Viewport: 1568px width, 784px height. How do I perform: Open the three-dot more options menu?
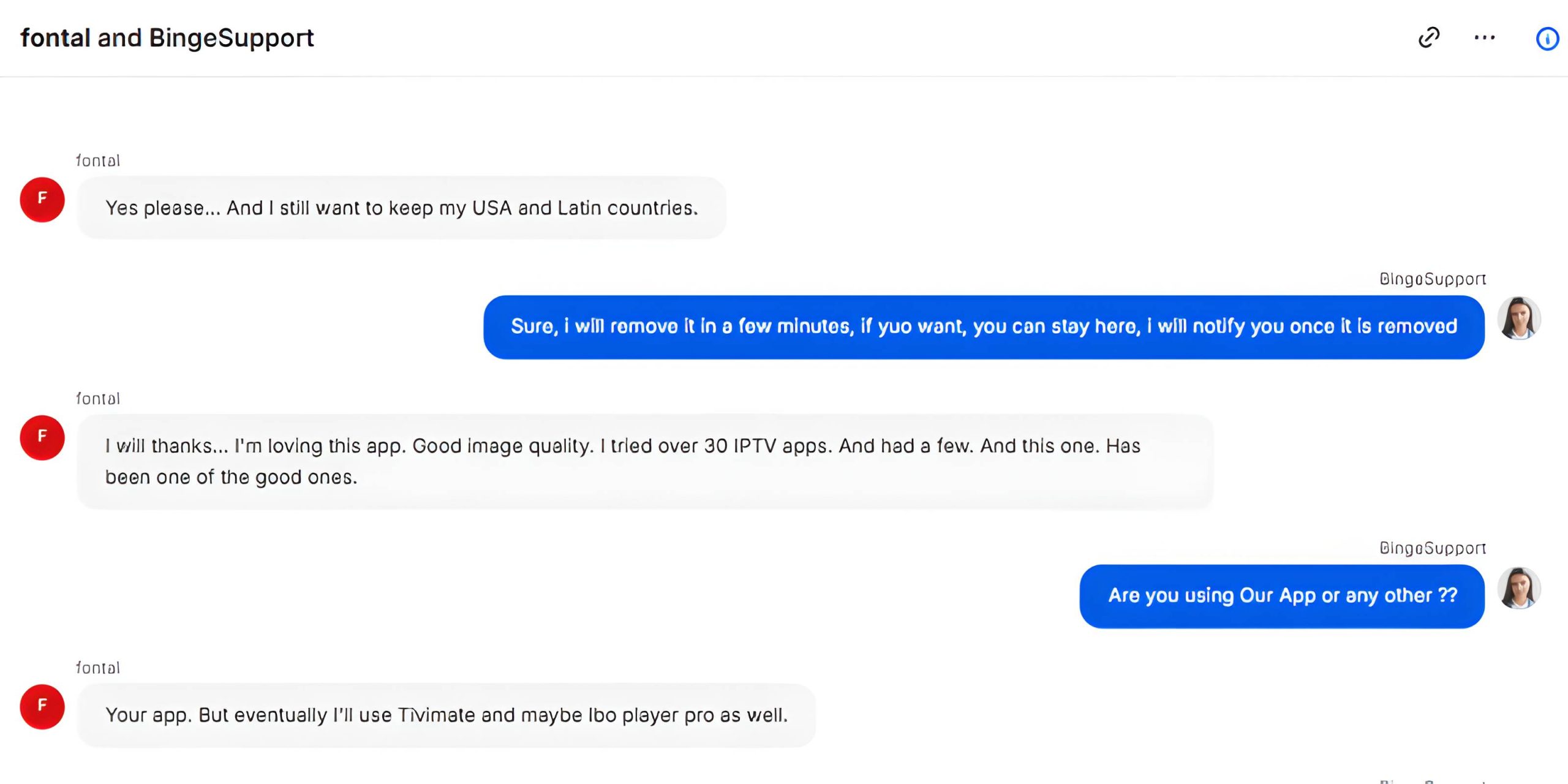pos(1484,38)
